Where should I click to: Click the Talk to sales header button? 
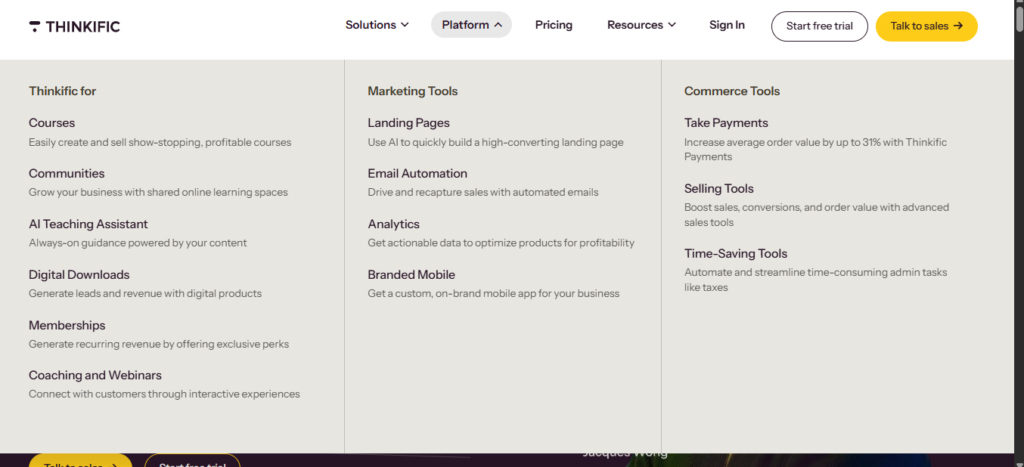point(927,26)
